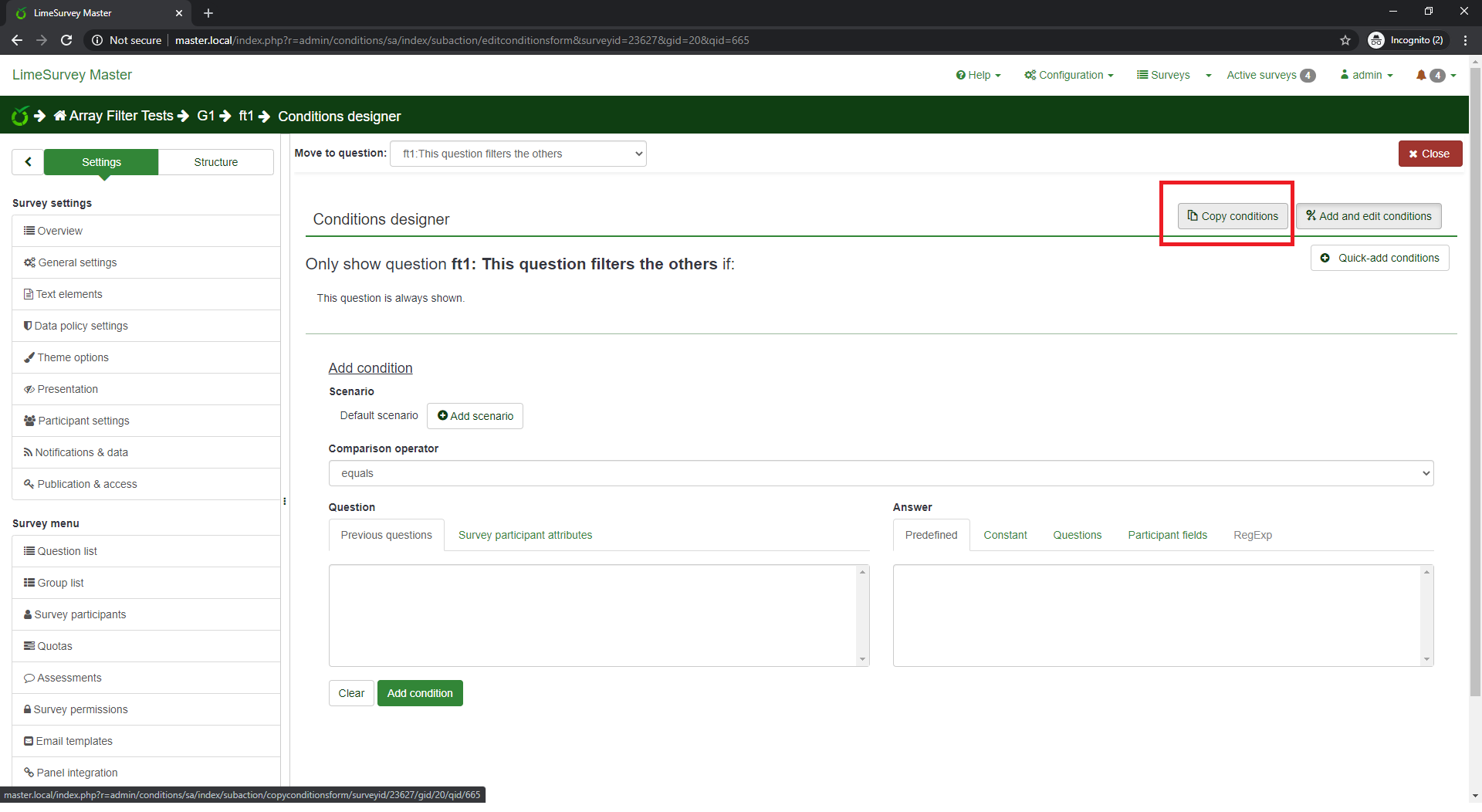Open Question list in survey menu
This screenshot has height=812, width=1482.
(146, 551)
